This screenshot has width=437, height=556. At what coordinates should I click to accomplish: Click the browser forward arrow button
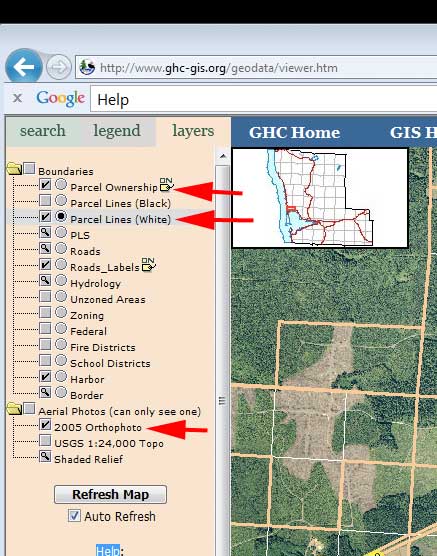[59, 67]
